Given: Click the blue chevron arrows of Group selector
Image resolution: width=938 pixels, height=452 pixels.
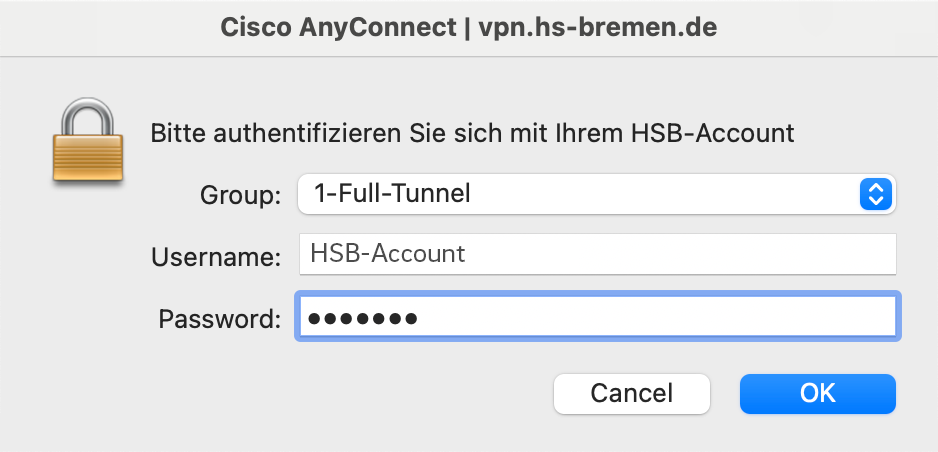Looking at the screenshot, I should [875, 194].
